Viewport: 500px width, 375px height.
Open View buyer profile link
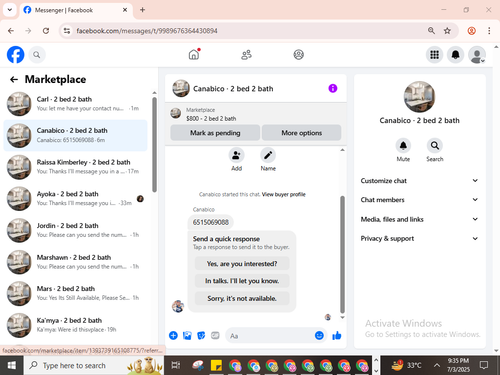(x=283, y=194)
